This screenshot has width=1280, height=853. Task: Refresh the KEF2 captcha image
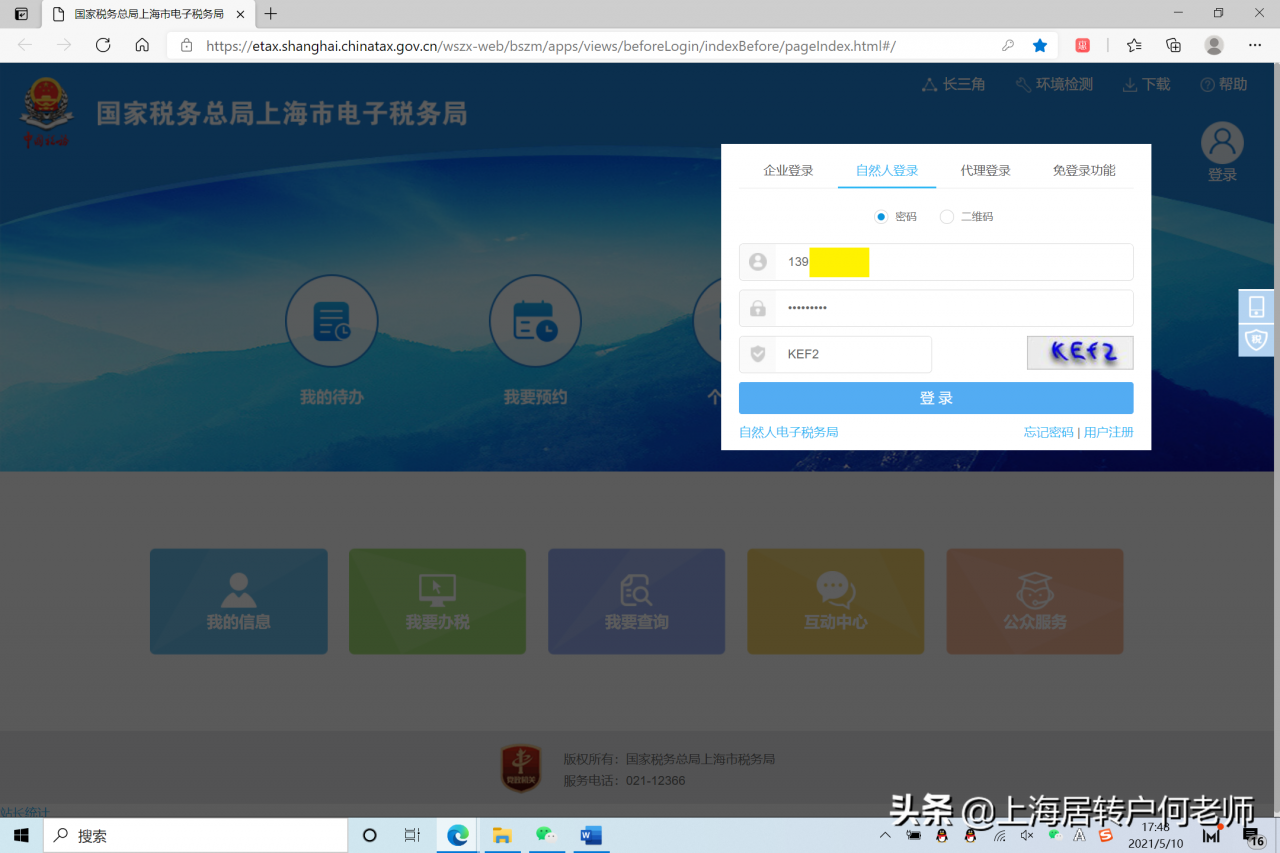(1080, 352)
